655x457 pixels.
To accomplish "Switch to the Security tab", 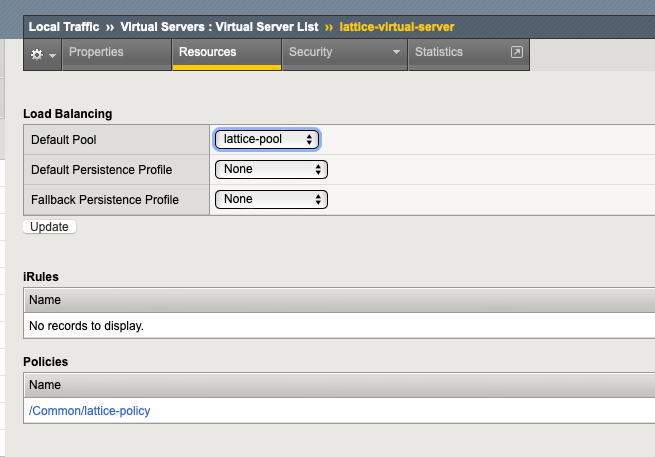I will pos(311,52).
